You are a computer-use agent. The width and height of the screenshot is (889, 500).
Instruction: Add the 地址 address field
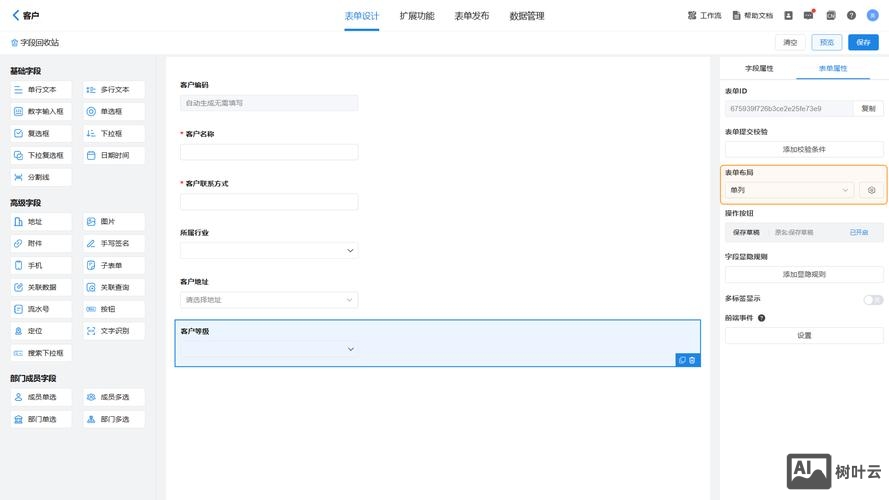click(x=41, y=222)
